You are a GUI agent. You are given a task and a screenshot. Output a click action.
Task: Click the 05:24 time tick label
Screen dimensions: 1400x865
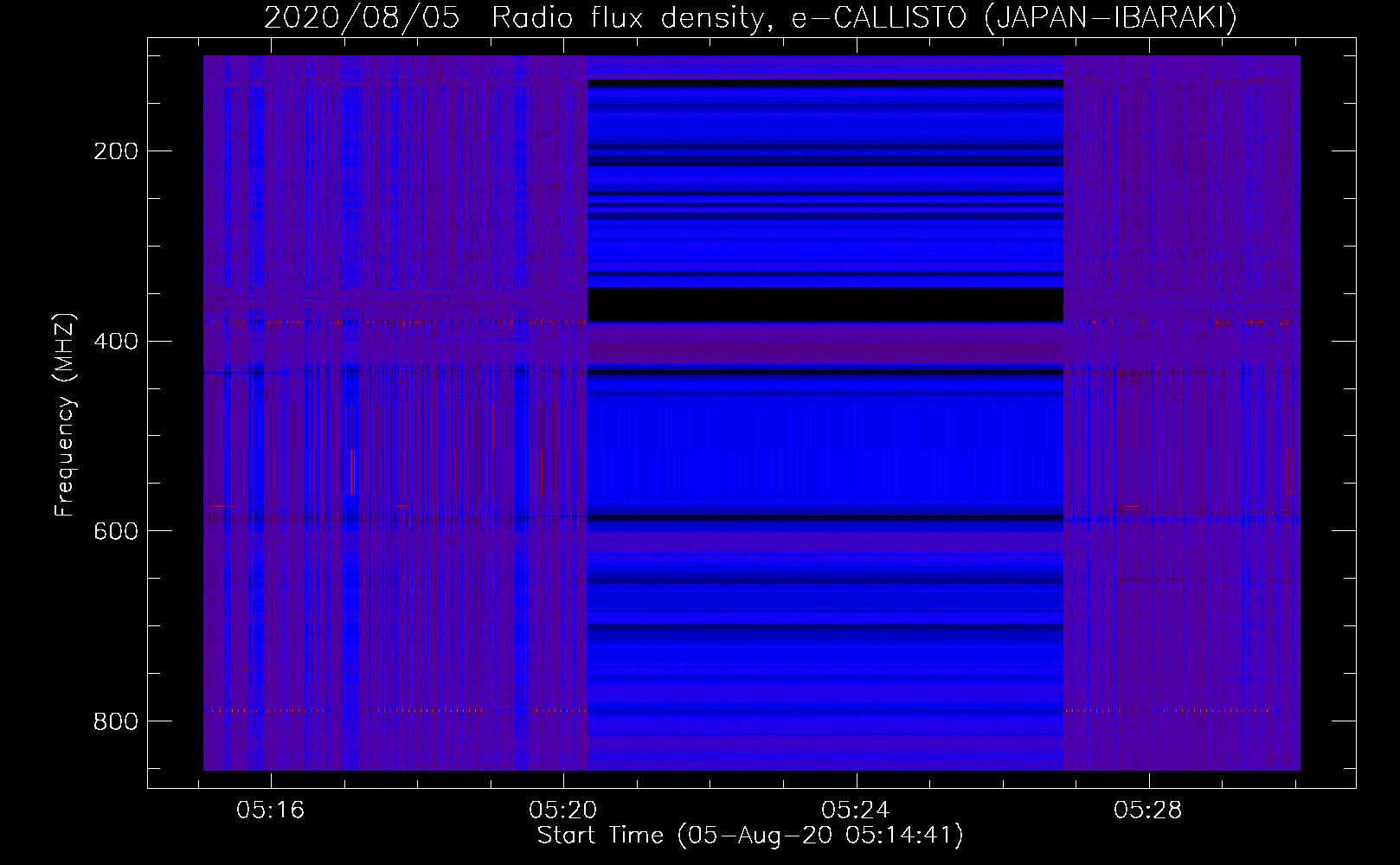tap(856, 811)
